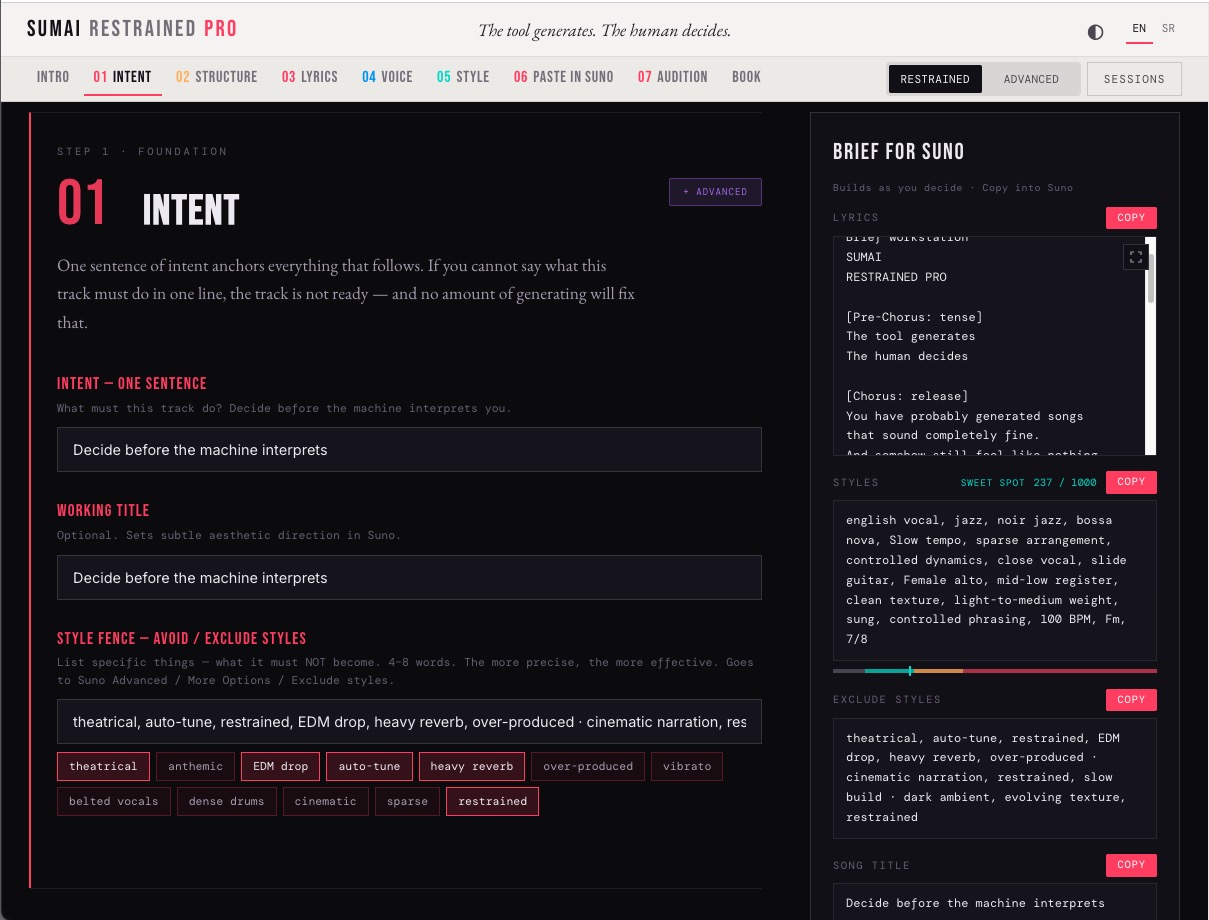1209x920 pixels.
Task: Toggle the vibrato style chip
Action: click(x=687, y=767)
